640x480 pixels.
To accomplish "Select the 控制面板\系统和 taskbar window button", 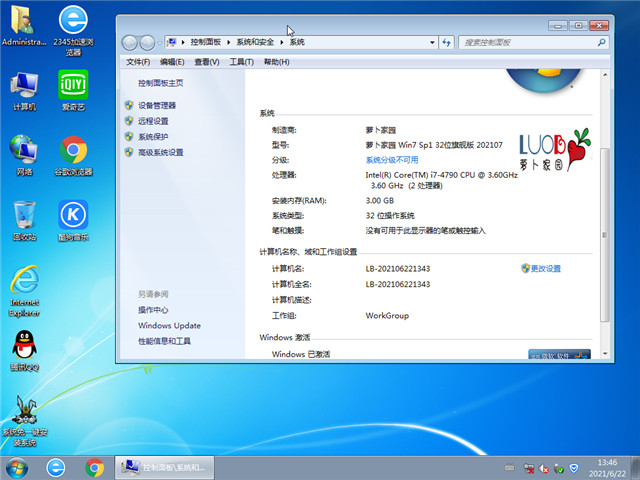I will pyautogui.click(x=164, y=468).
